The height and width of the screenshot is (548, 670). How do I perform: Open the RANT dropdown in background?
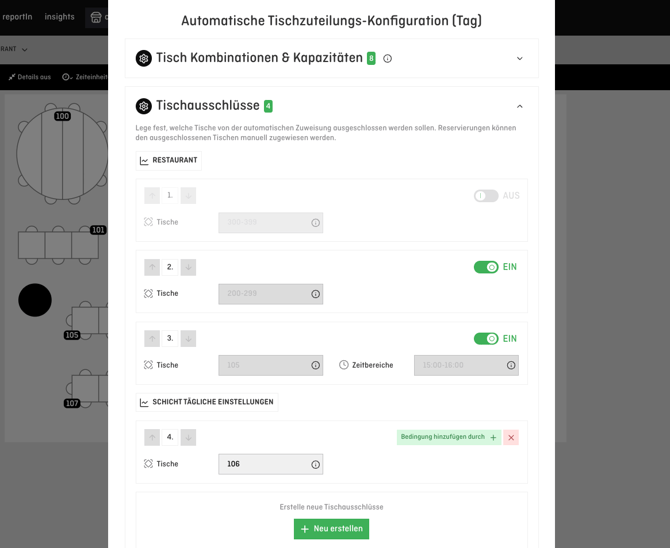point(15,49)
